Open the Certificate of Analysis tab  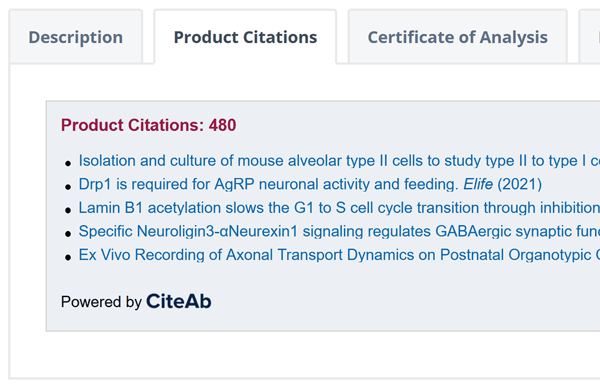coord(457,37)
